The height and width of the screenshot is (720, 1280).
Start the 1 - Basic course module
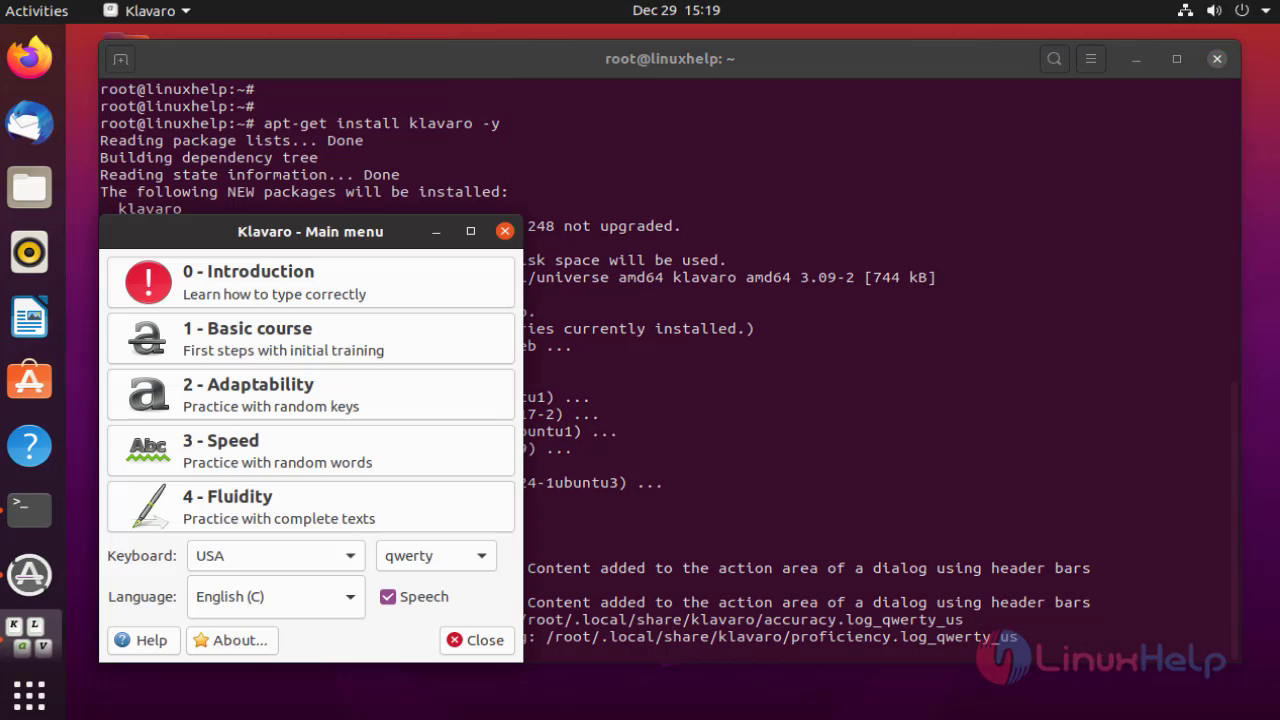[x=311, y=338]
